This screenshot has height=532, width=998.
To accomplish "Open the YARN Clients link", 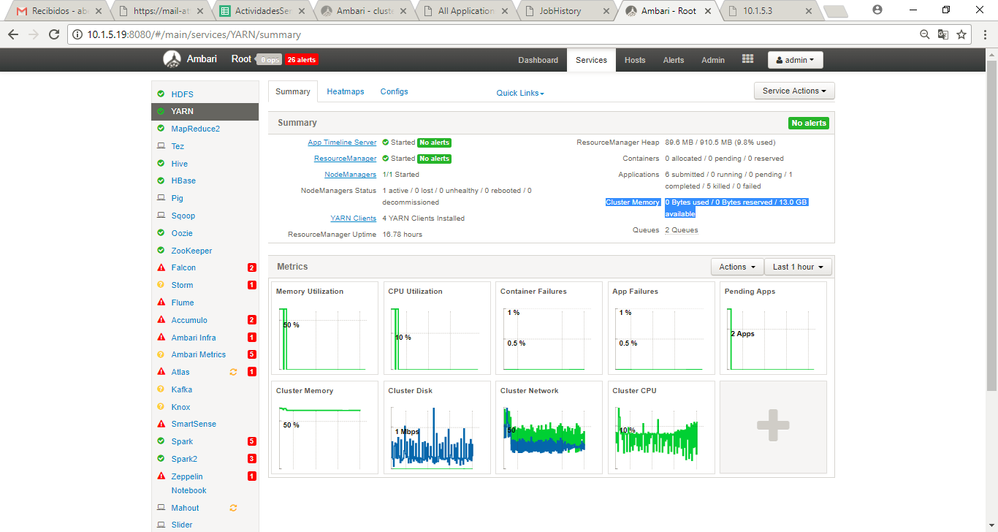I will pyautogui.click(x=353, y=218).
